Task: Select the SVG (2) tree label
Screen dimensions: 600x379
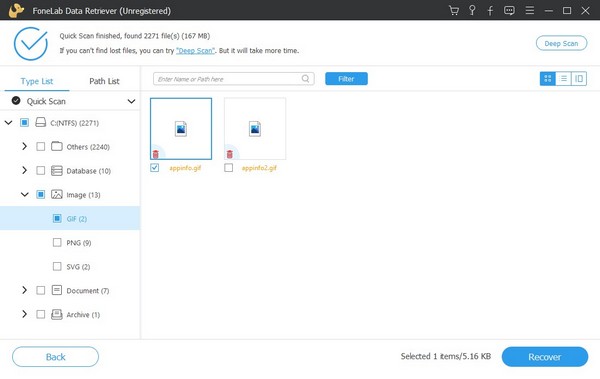Action: (78, 267)
